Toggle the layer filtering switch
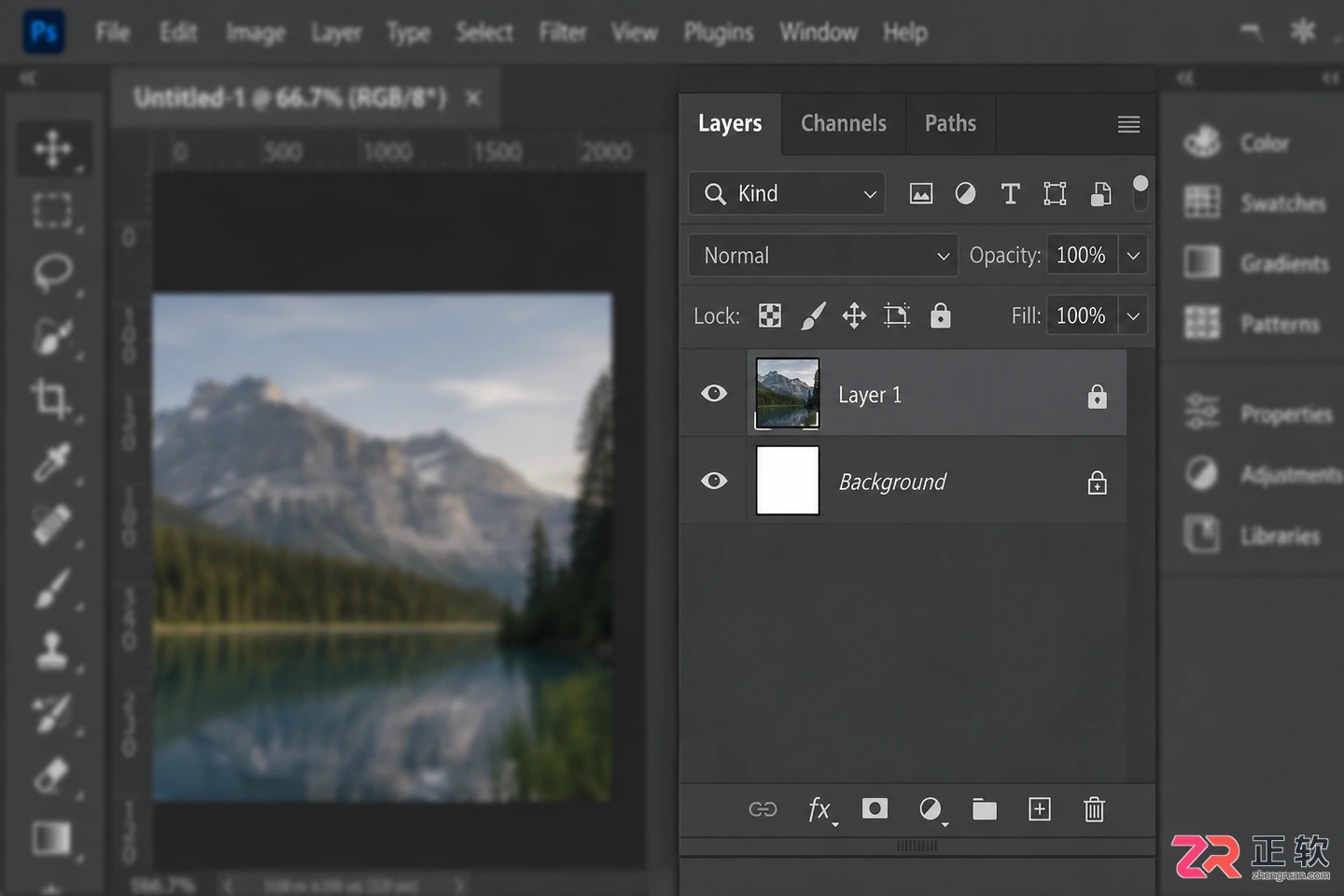Image resolution: width=1344 pixels, height=896 pixels. coord(1140,192)
